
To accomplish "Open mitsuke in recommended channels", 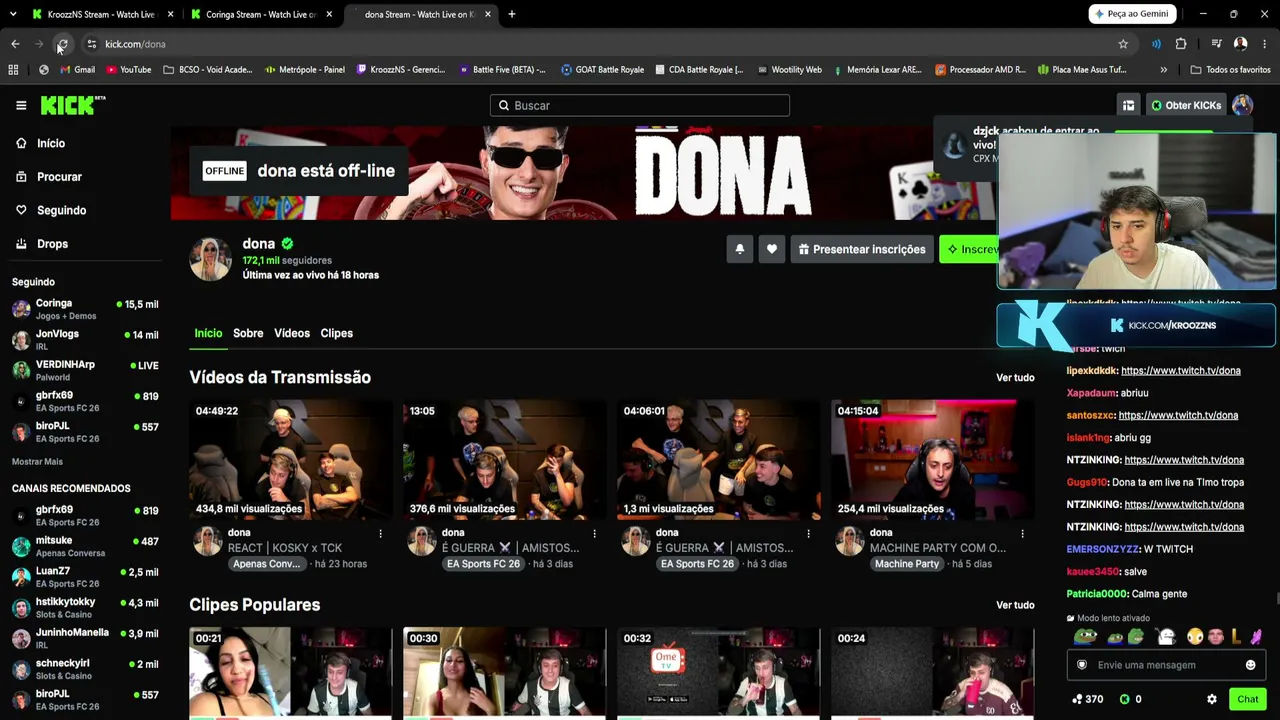I will click(x=85, y=547).
